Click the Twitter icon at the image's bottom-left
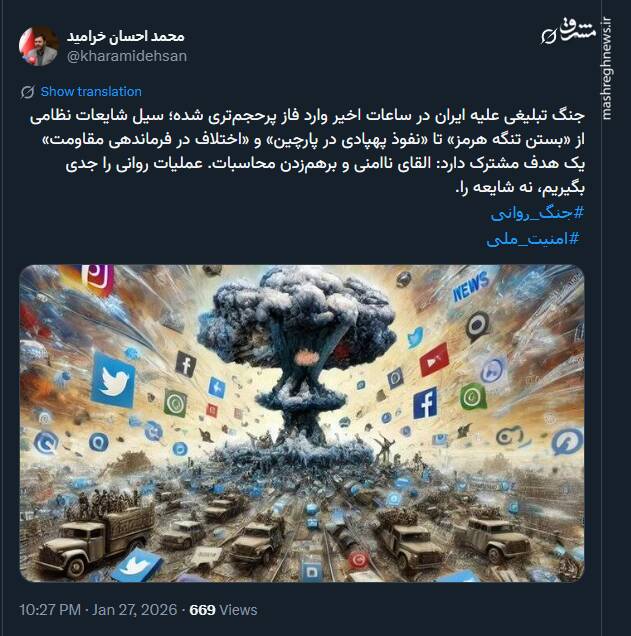This screenshot has height=636, width=631. 136,564
